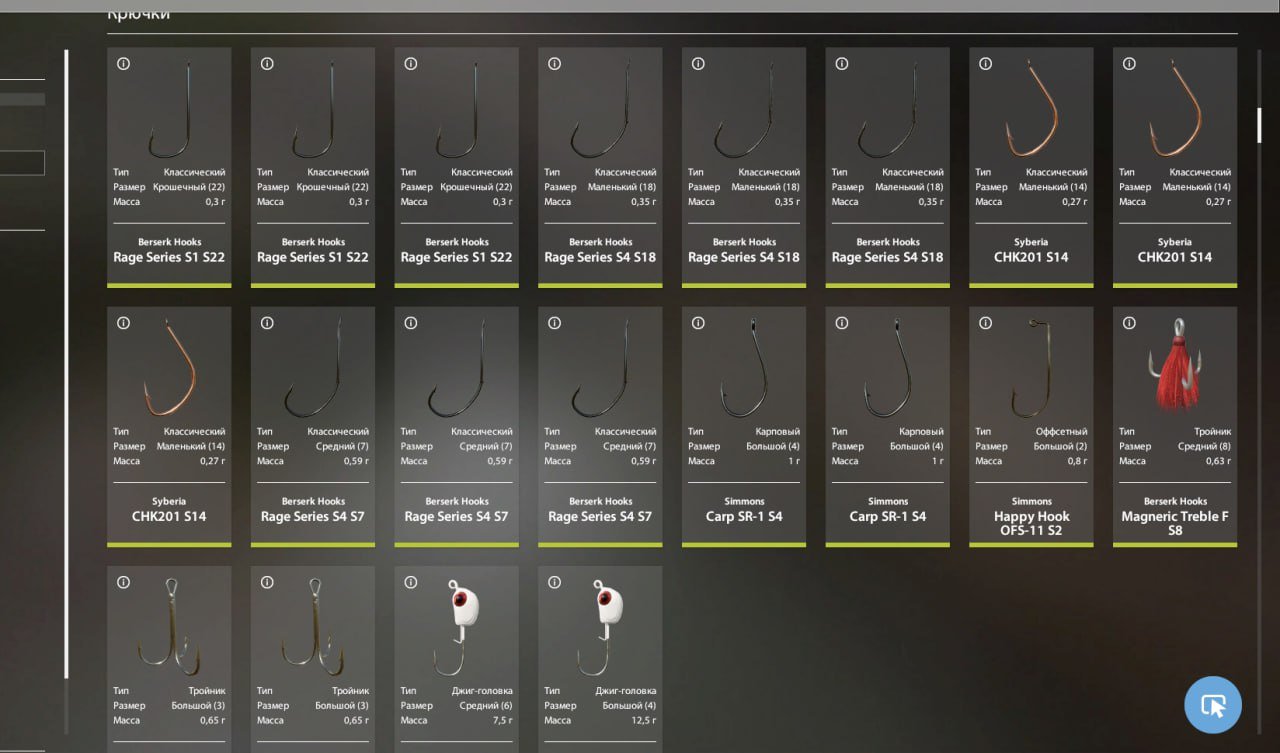Click info icon on Magneric Treble F S8
The width and height of the screenshot is (1280, 753).
pos(1129,323)
